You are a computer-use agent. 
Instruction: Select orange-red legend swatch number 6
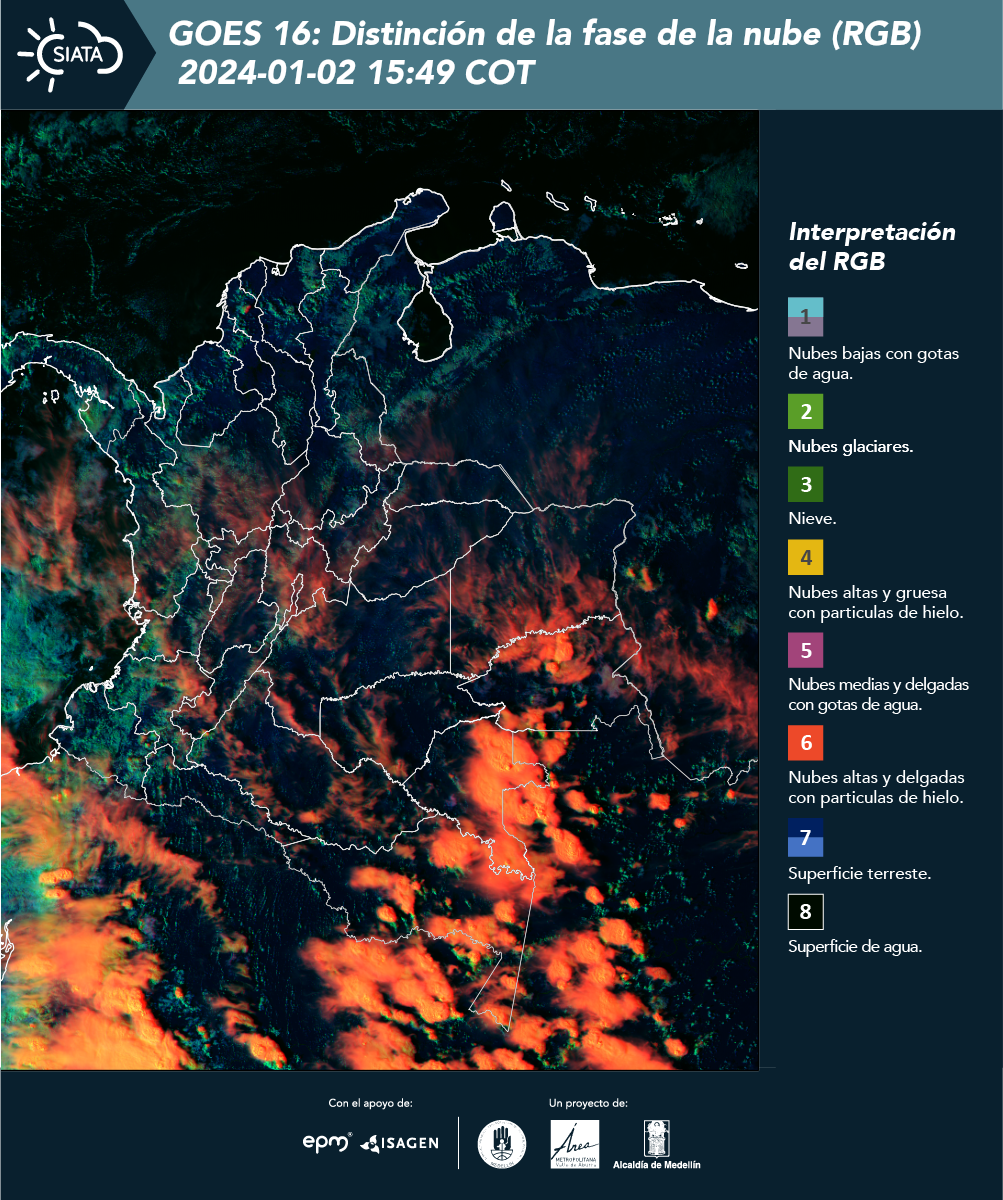point(805,743)
